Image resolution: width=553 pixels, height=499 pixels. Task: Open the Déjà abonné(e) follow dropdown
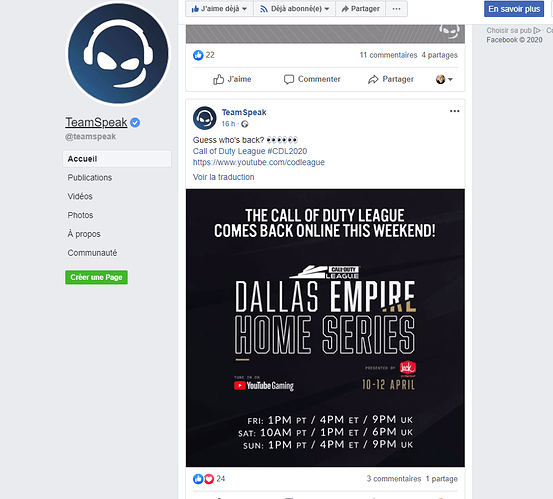click(294, 8)
